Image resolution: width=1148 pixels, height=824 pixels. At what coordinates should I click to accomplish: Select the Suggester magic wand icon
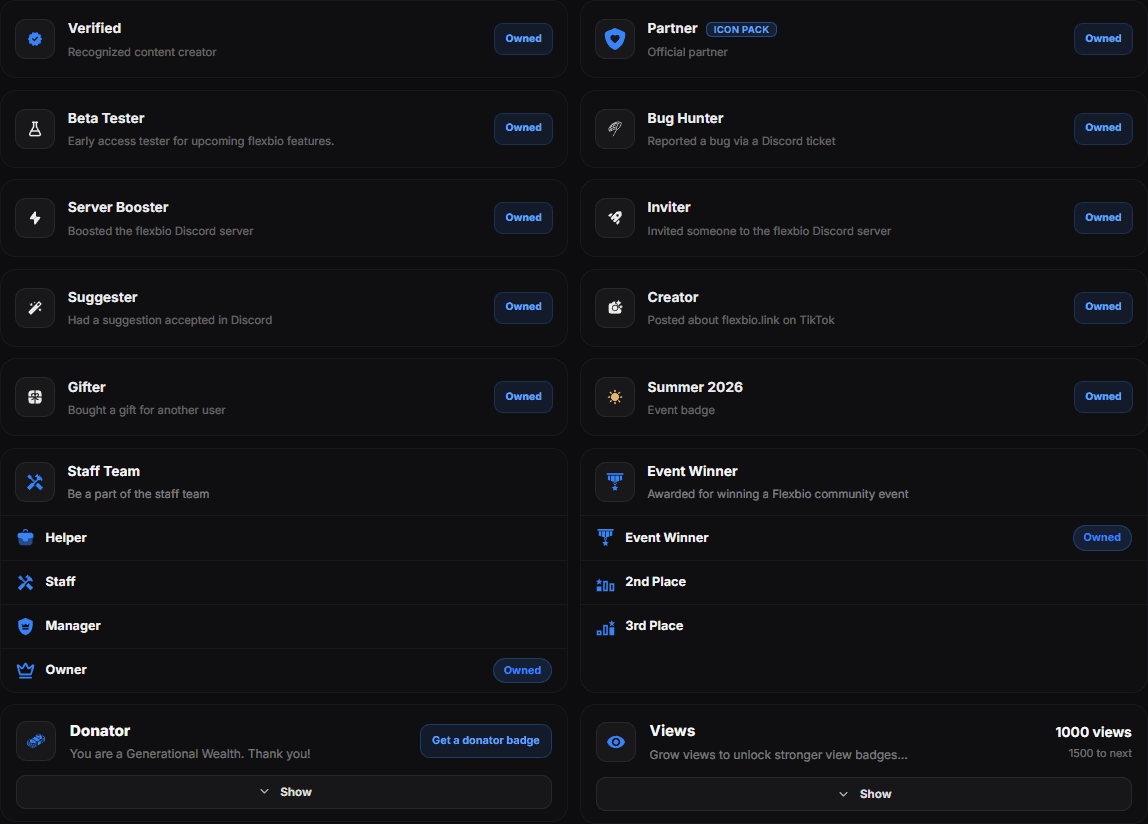click(35, 308)
